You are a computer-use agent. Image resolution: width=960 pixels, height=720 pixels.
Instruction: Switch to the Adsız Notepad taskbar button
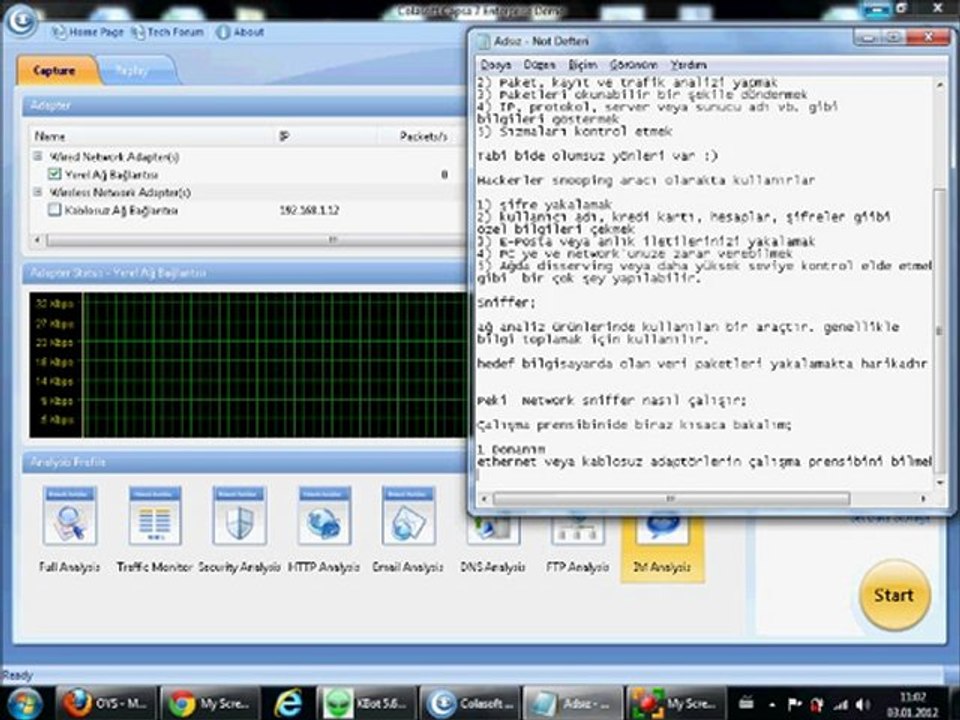pos(572,703)
